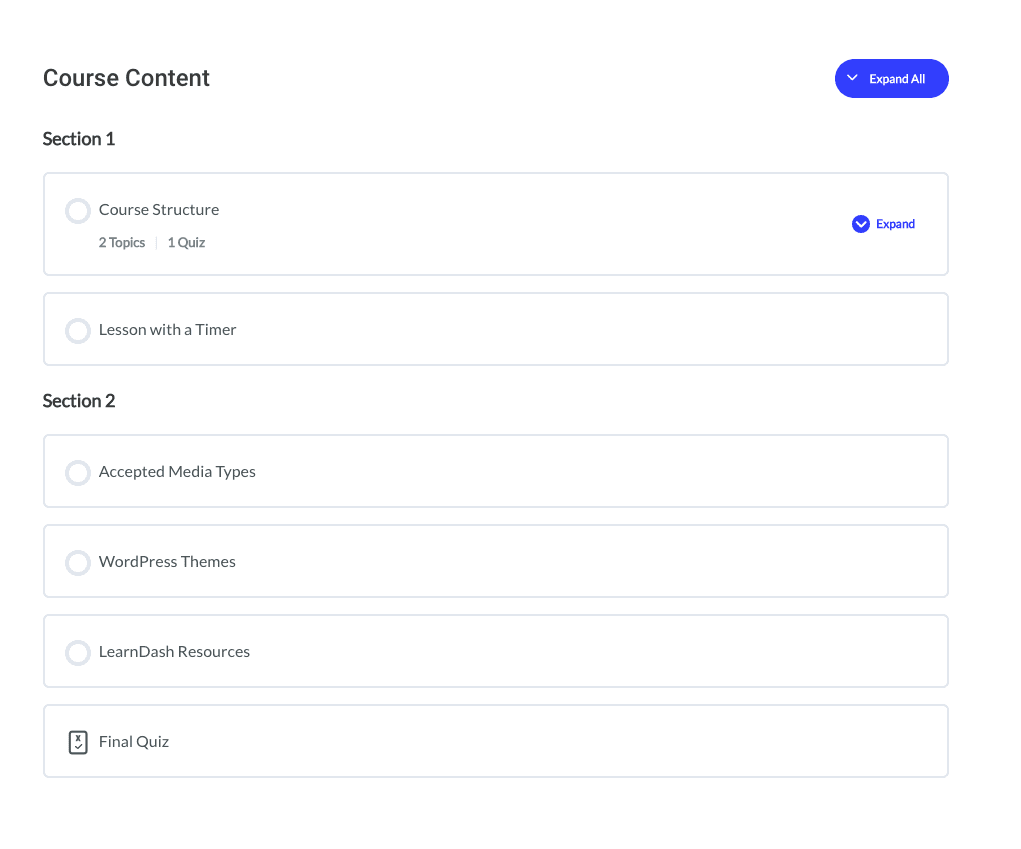Image resolution: width=1021 pixels, height=849 pixels.
Task: Click the blue circular Expand arrow icon
Action: pyautogui.click(x=860, y=224)
